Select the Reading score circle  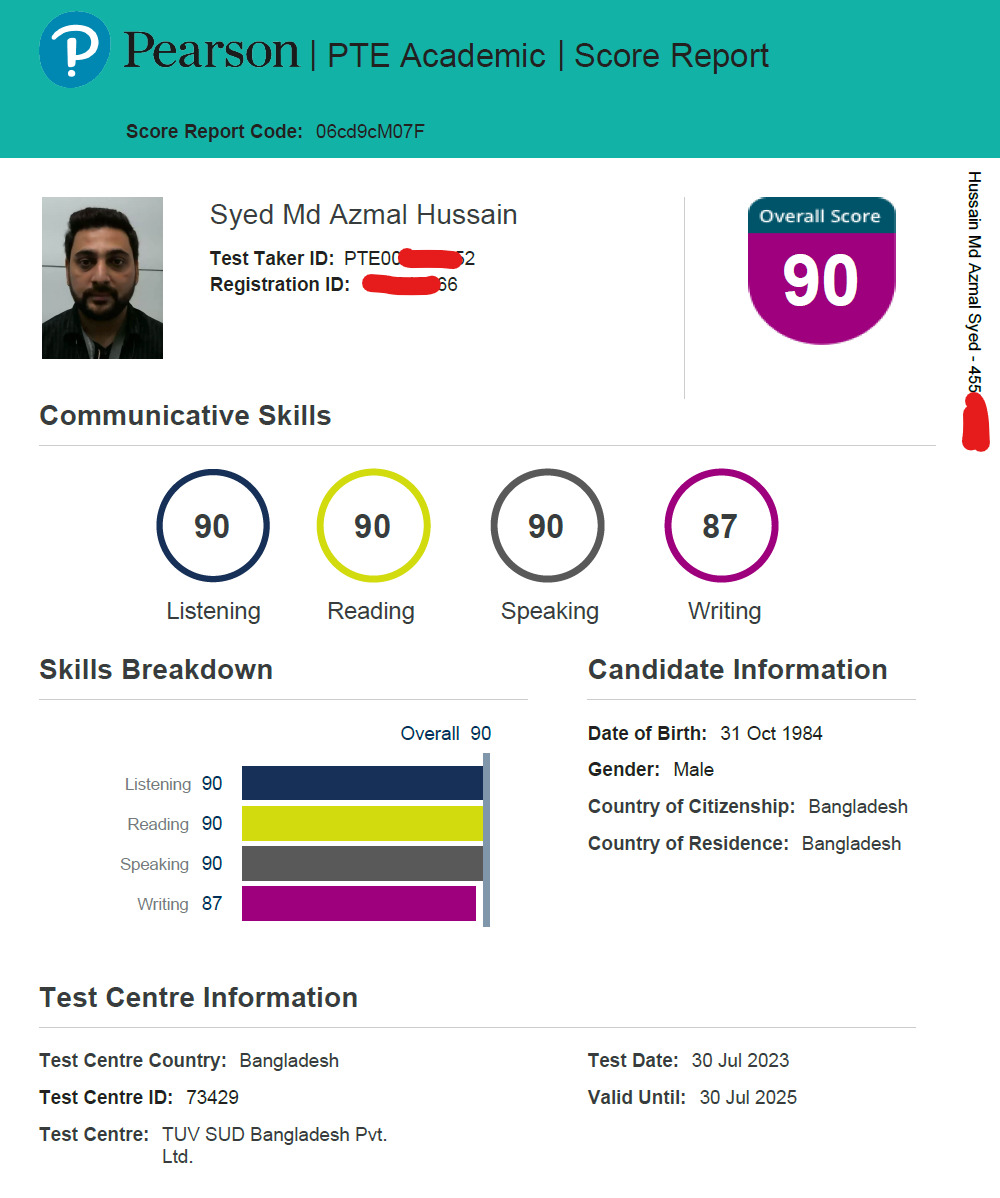374,526
